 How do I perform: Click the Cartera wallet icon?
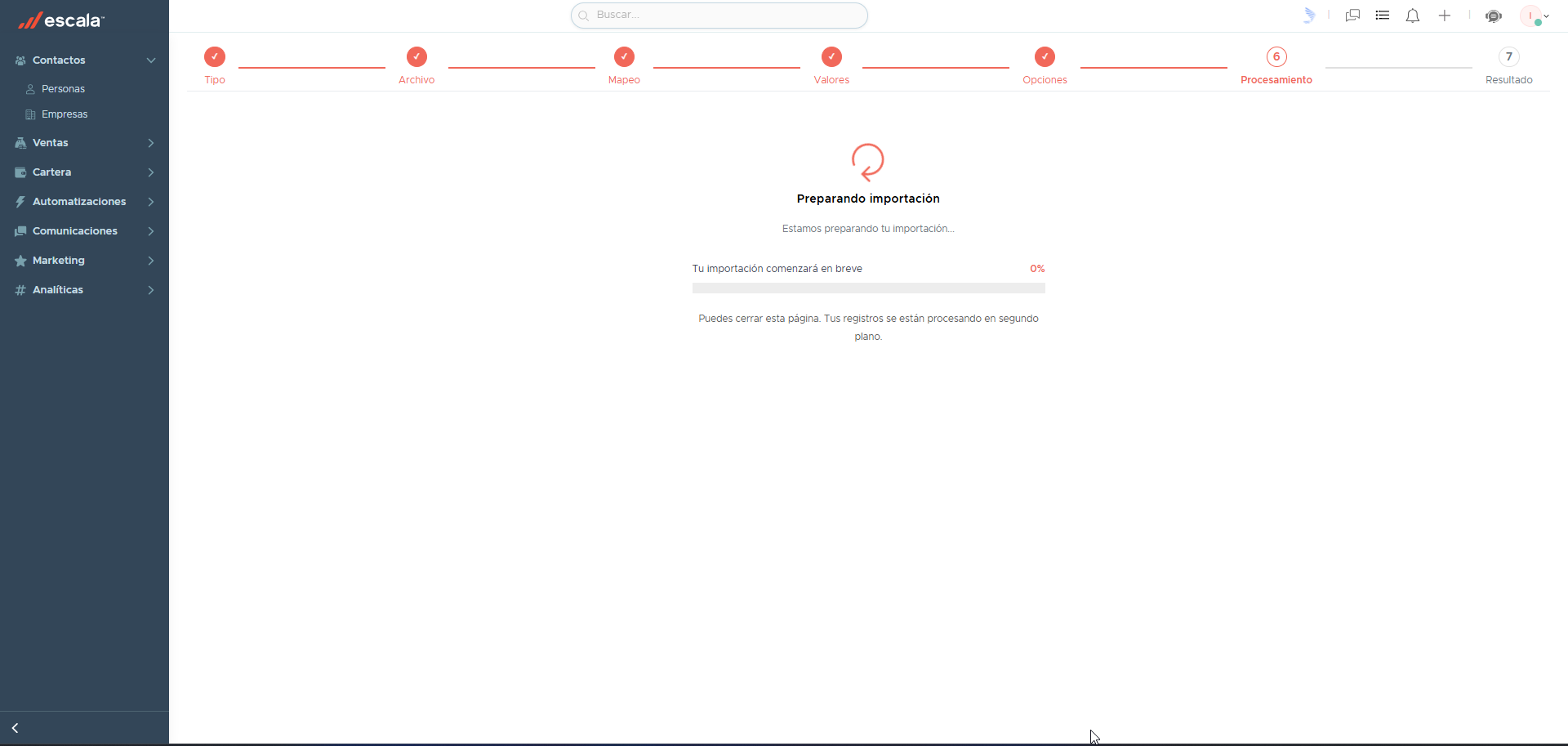tap(20, 172)
